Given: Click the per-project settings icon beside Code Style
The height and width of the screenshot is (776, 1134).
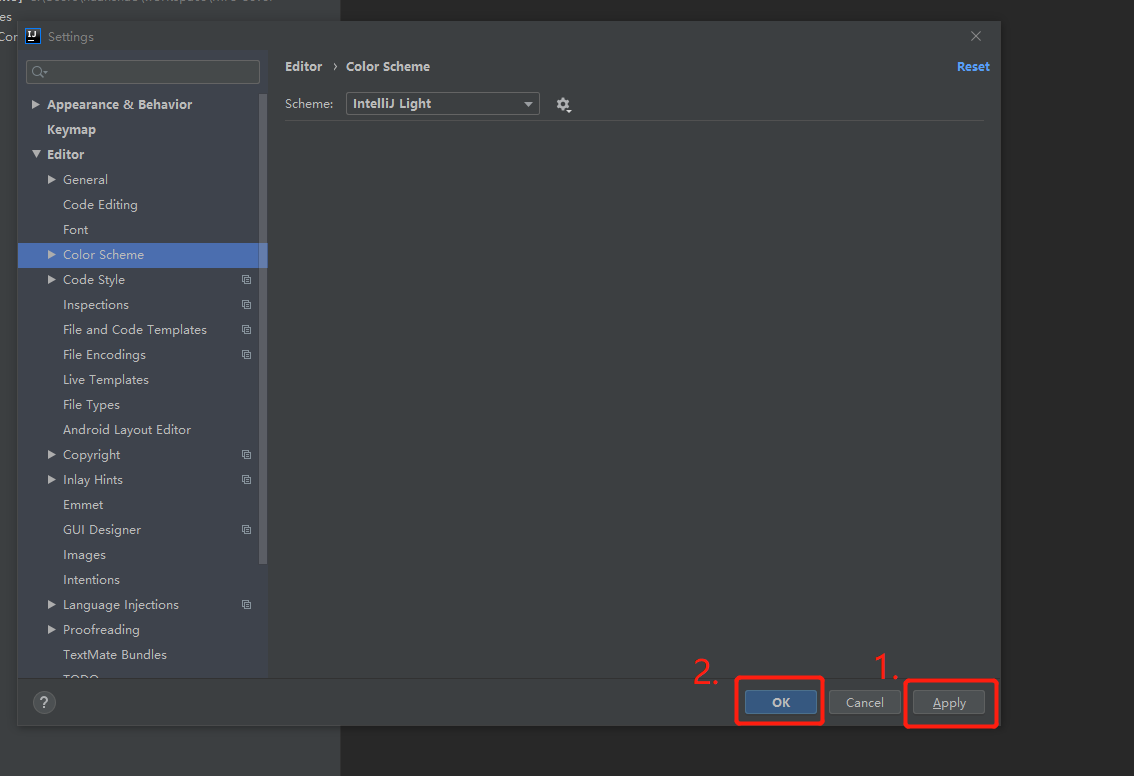Looking at the screenshot, I should click(x=246, y=279).
